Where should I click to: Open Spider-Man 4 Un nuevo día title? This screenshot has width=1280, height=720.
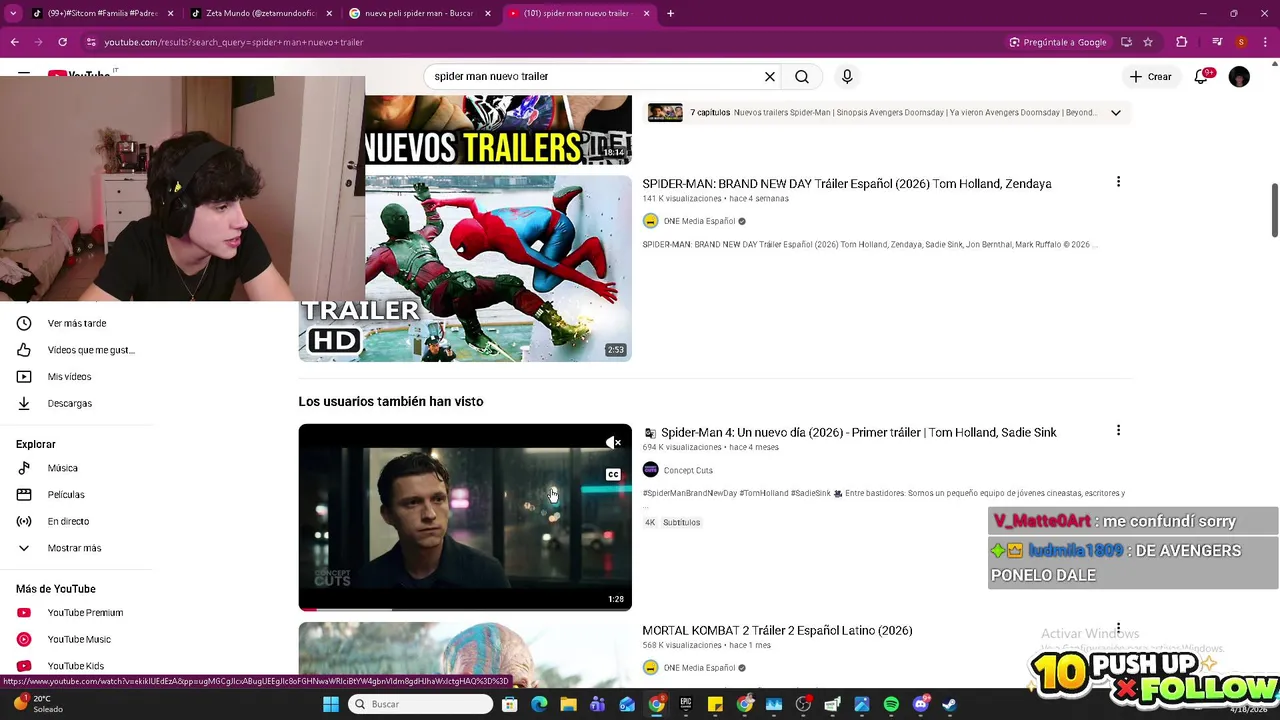[859, 433]
